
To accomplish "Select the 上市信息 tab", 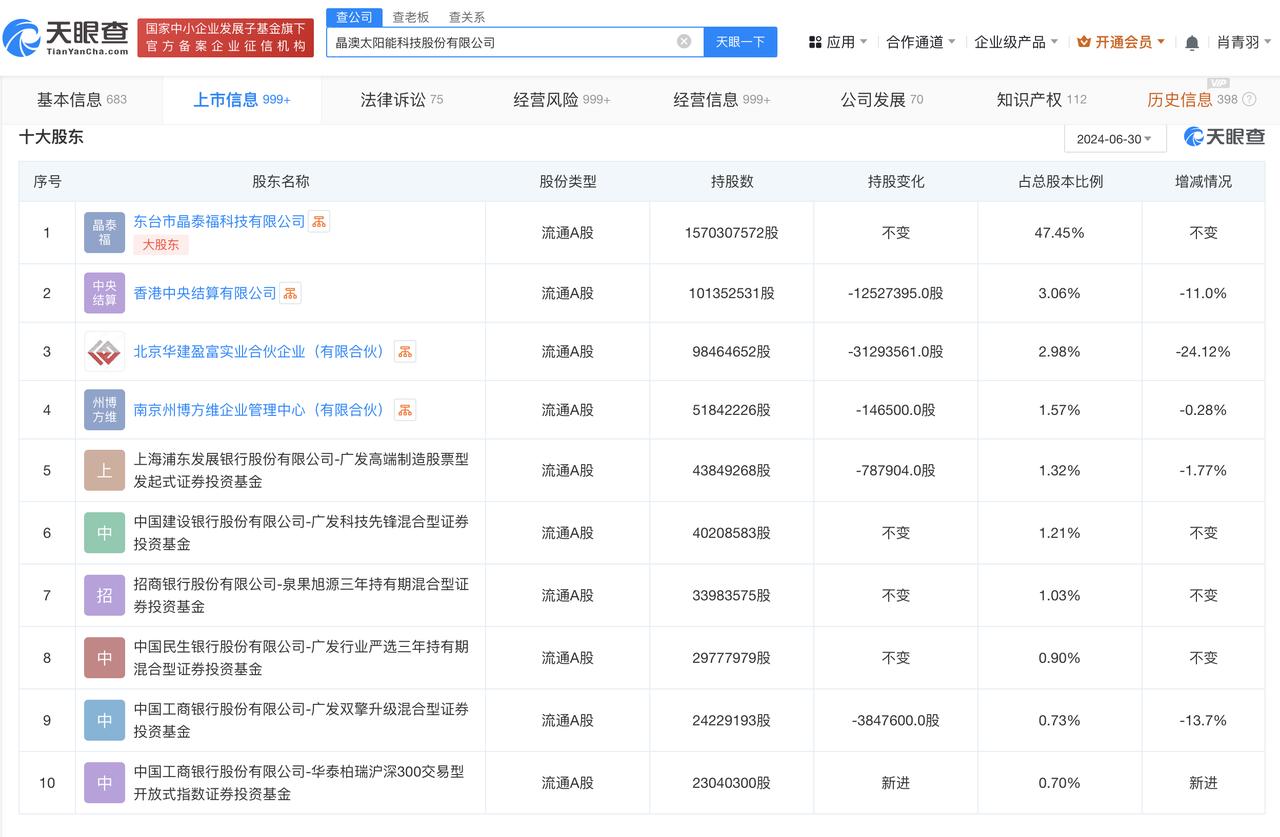I will pyautogui.click(x=242, y=99).
